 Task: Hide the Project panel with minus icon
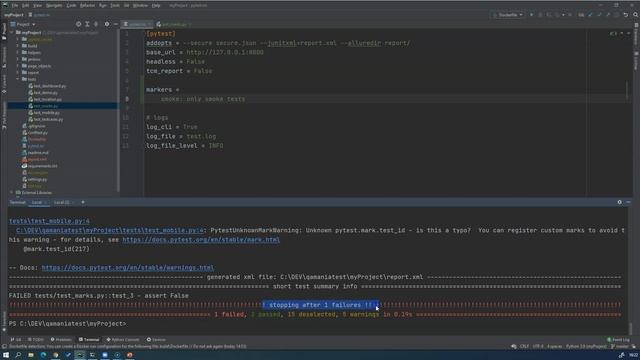(x=116, y=24)
